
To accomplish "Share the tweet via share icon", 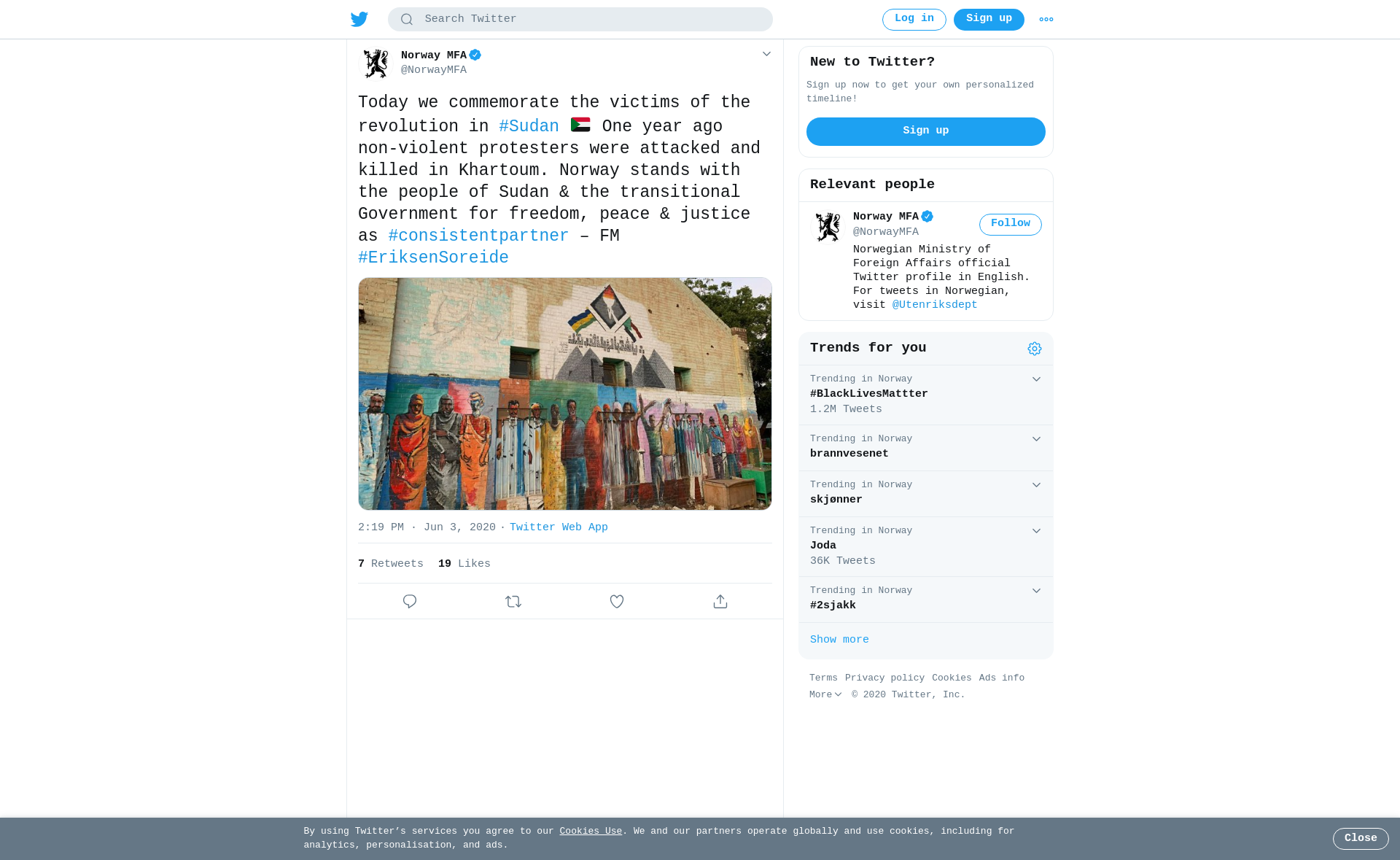I will pos(720,601).
